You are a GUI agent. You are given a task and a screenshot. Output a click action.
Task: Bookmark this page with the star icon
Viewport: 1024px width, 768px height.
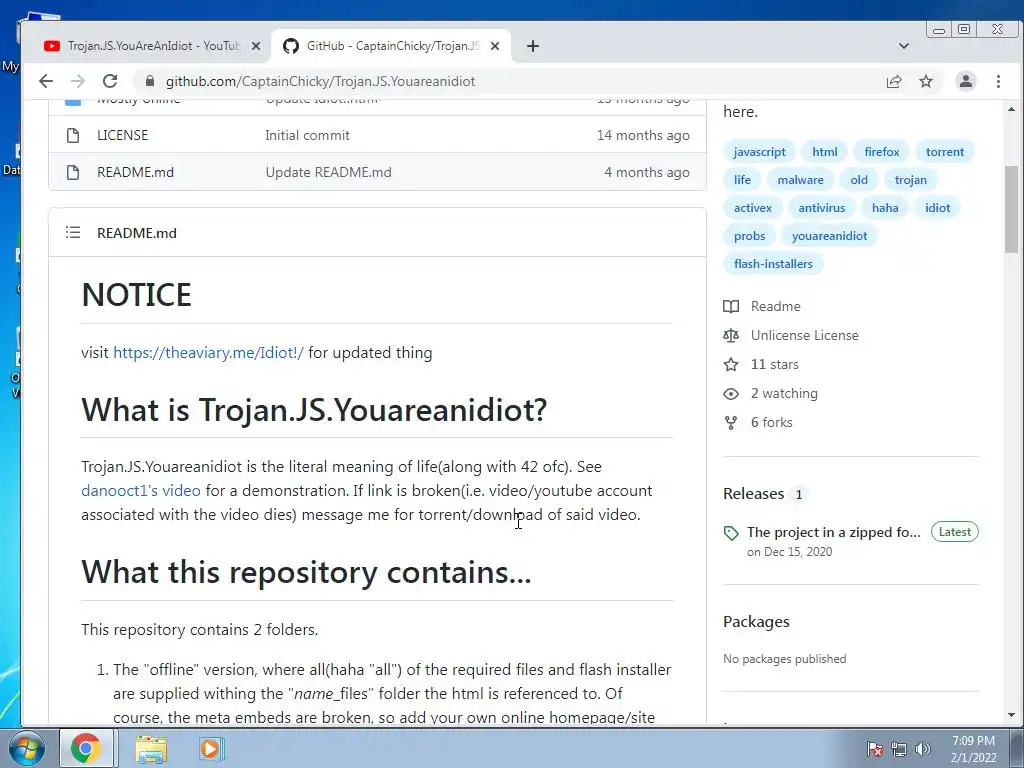[x=926, y=81]
